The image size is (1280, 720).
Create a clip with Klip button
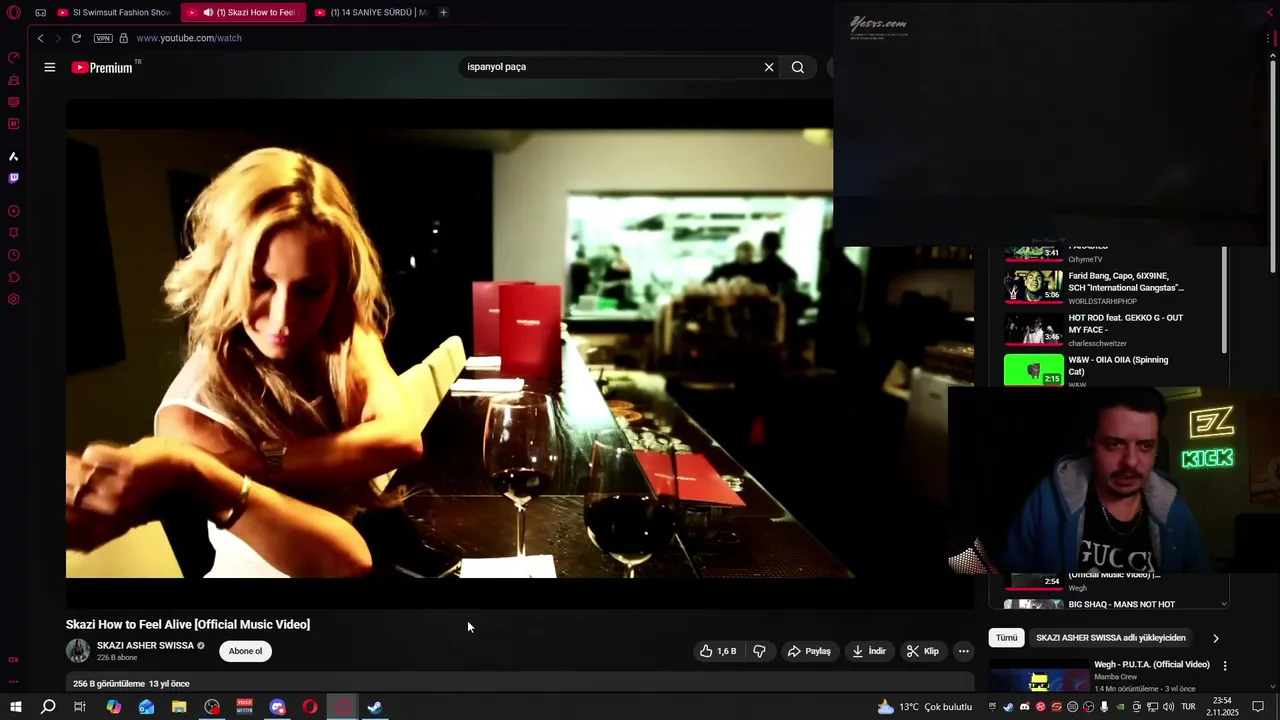(923, 651)
